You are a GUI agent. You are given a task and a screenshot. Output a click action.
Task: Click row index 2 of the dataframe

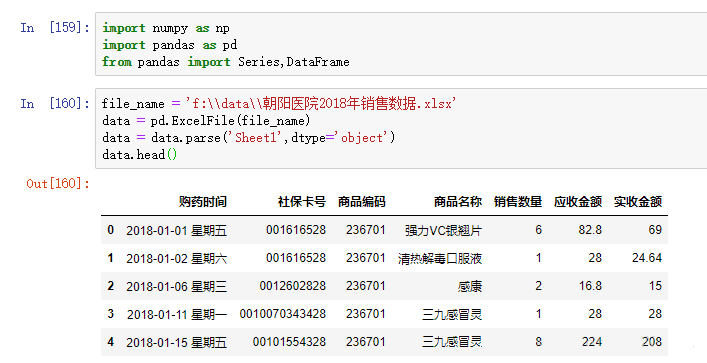click(110, 286)
